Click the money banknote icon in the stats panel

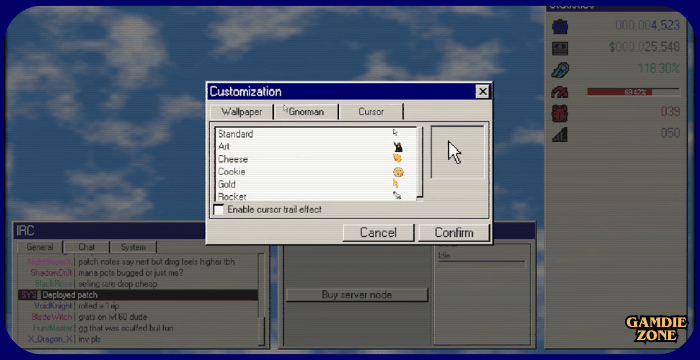[x=559, y=48]
